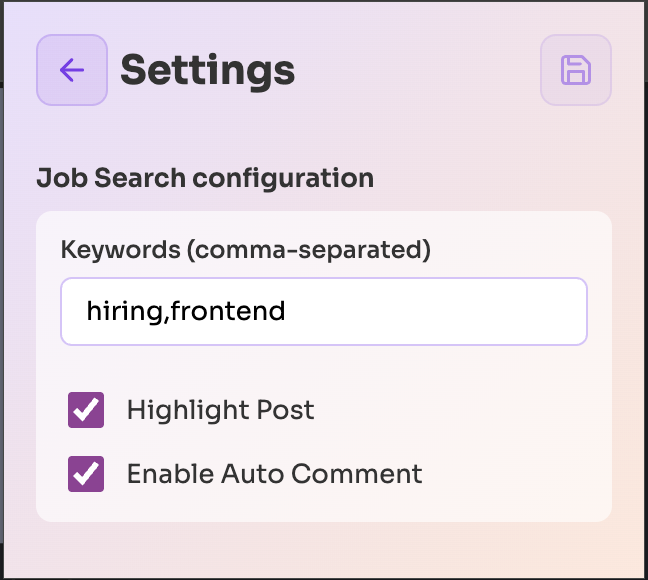Click the "Job Search" words in section heading
Image resolution: width=648 pixels, height=580 pixels.
click(111, 178)
